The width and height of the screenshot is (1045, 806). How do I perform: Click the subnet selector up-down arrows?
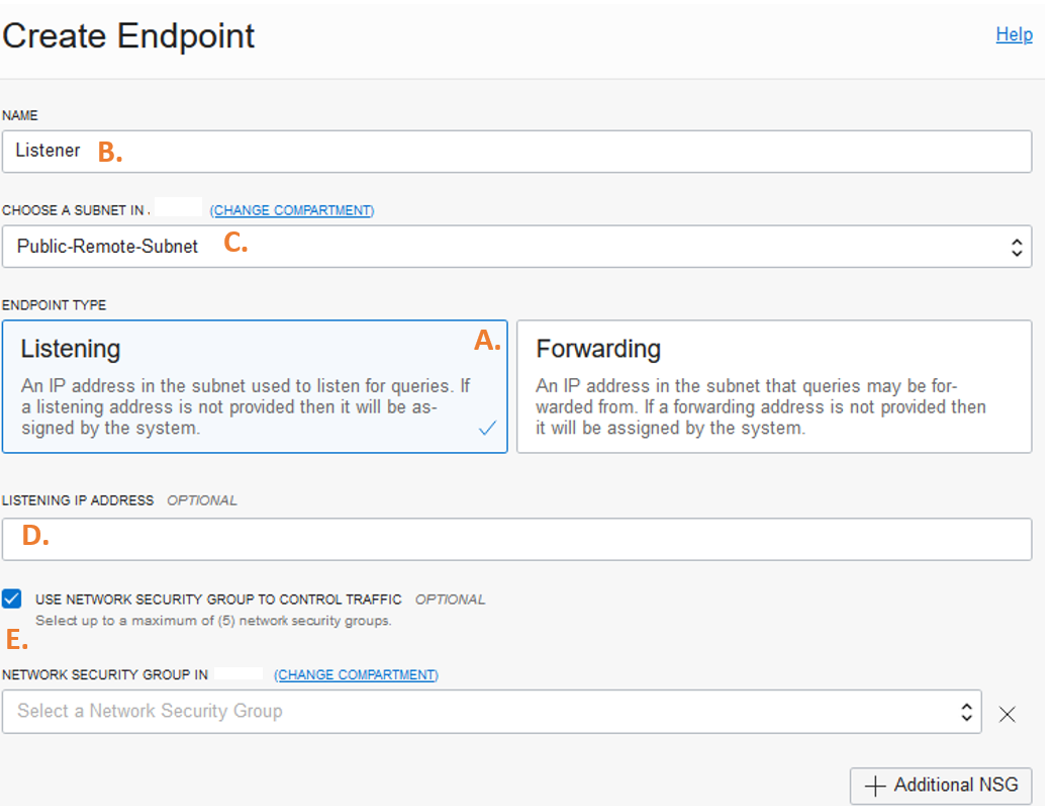(1016, 247)
